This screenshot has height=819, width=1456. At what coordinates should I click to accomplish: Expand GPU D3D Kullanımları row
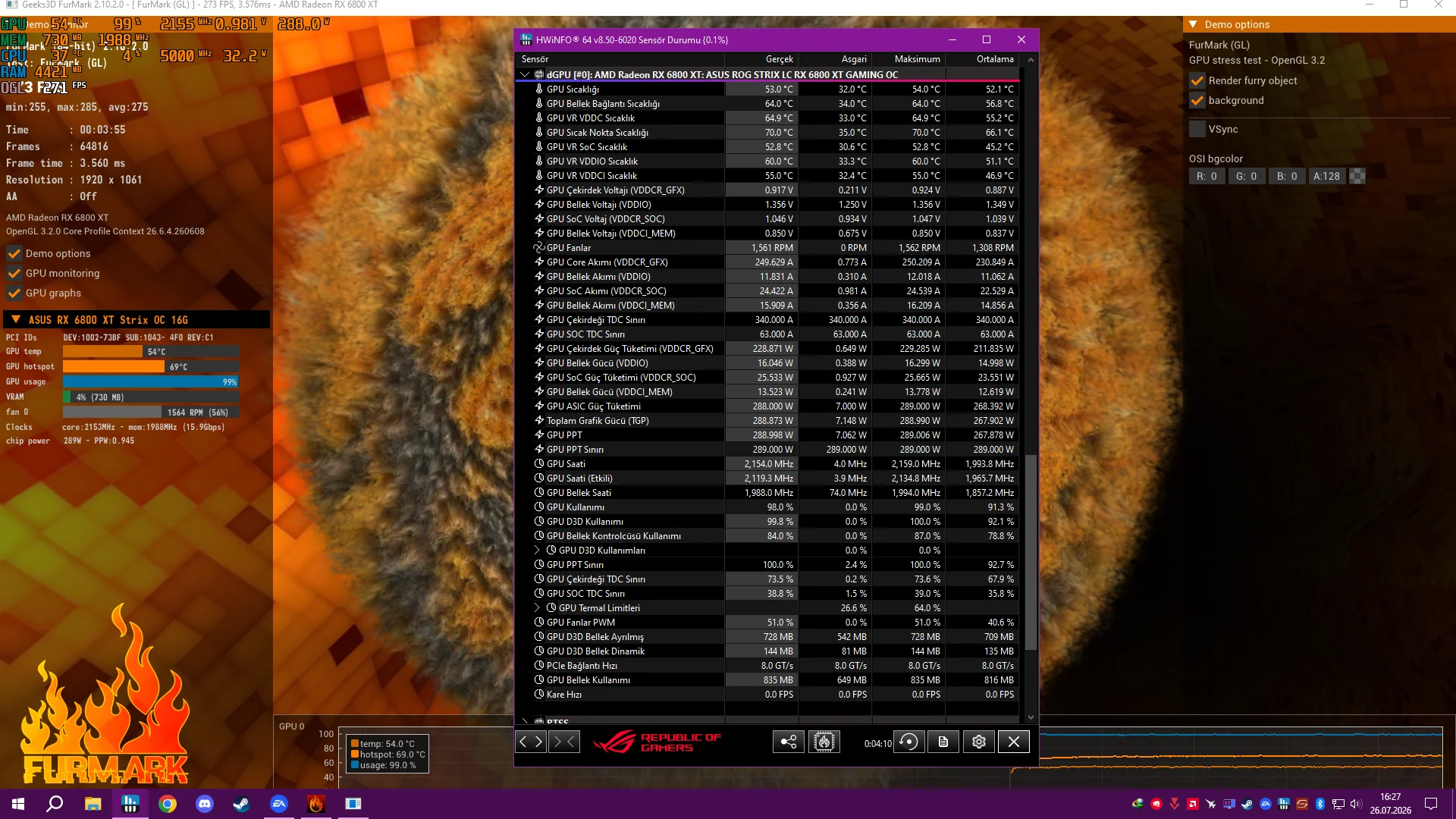(538, 551)
